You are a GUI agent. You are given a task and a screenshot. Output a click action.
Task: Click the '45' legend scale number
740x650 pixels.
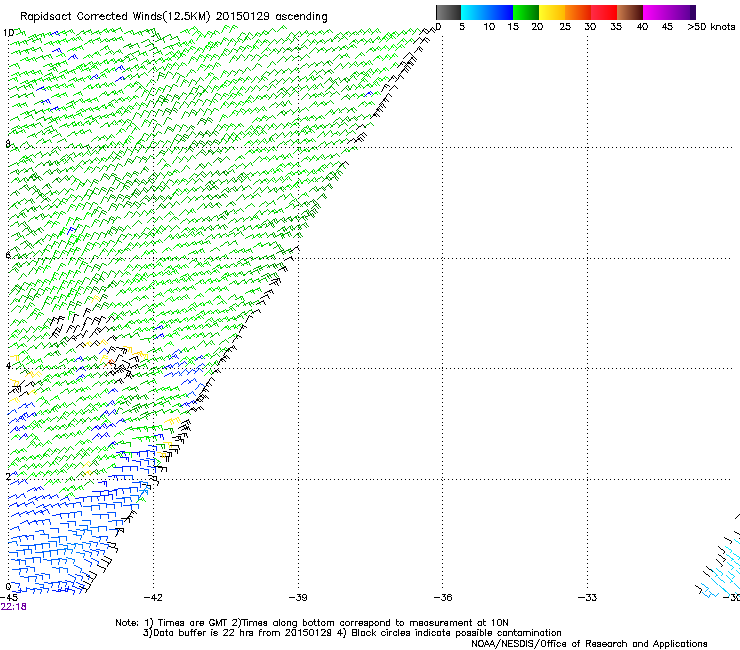point(667,26)
